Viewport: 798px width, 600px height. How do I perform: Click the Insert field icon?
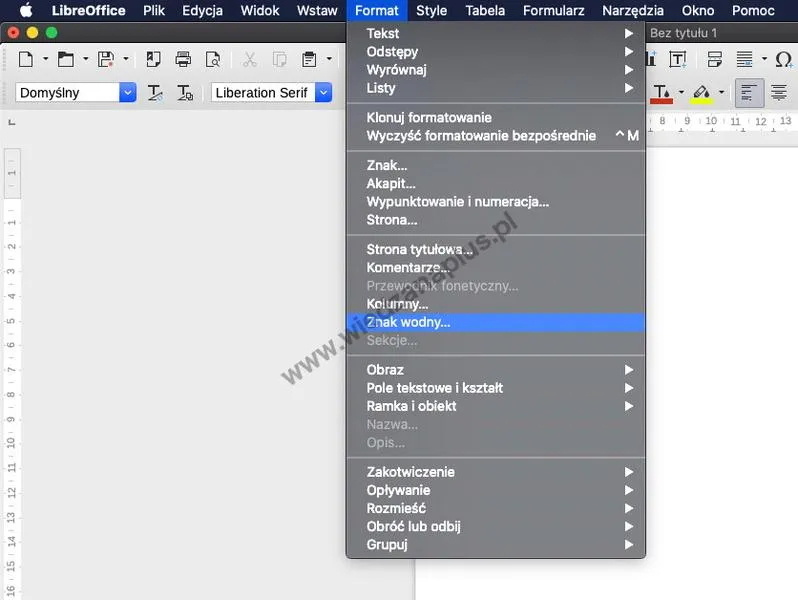tap(745, 59)
